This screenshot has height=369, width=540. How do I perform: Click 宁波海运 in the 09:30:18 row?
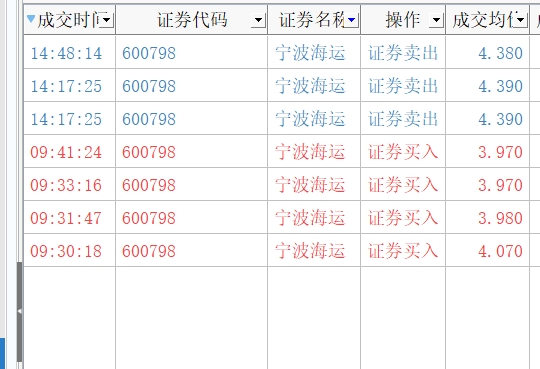click(310, 251)
